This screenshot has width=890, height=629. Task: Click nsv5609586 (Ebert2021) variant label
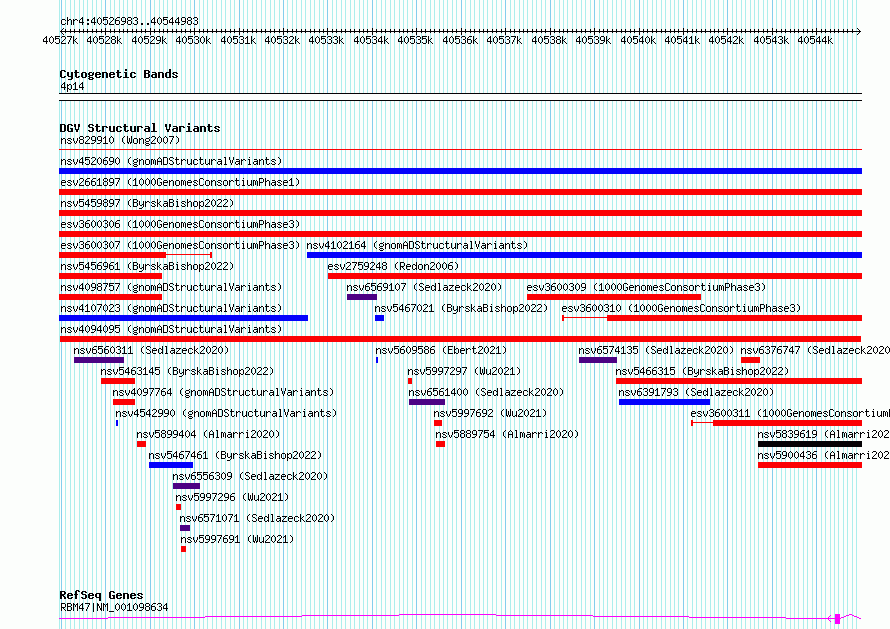tap(442, 350)
